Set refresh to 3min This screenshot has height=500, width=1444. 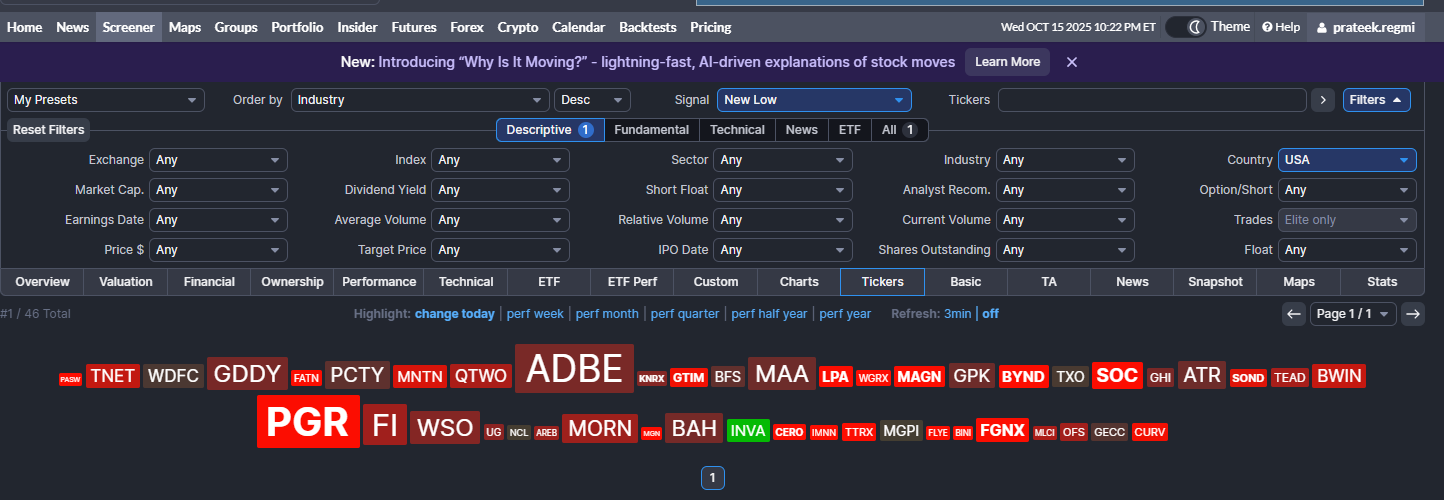(x=957, y=314)
